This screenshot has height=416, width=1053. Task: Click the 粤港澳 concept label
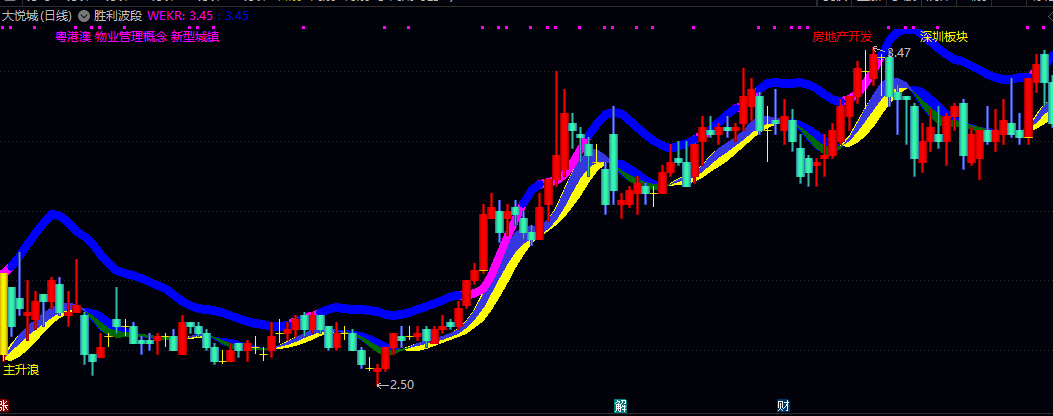[73, 37]
